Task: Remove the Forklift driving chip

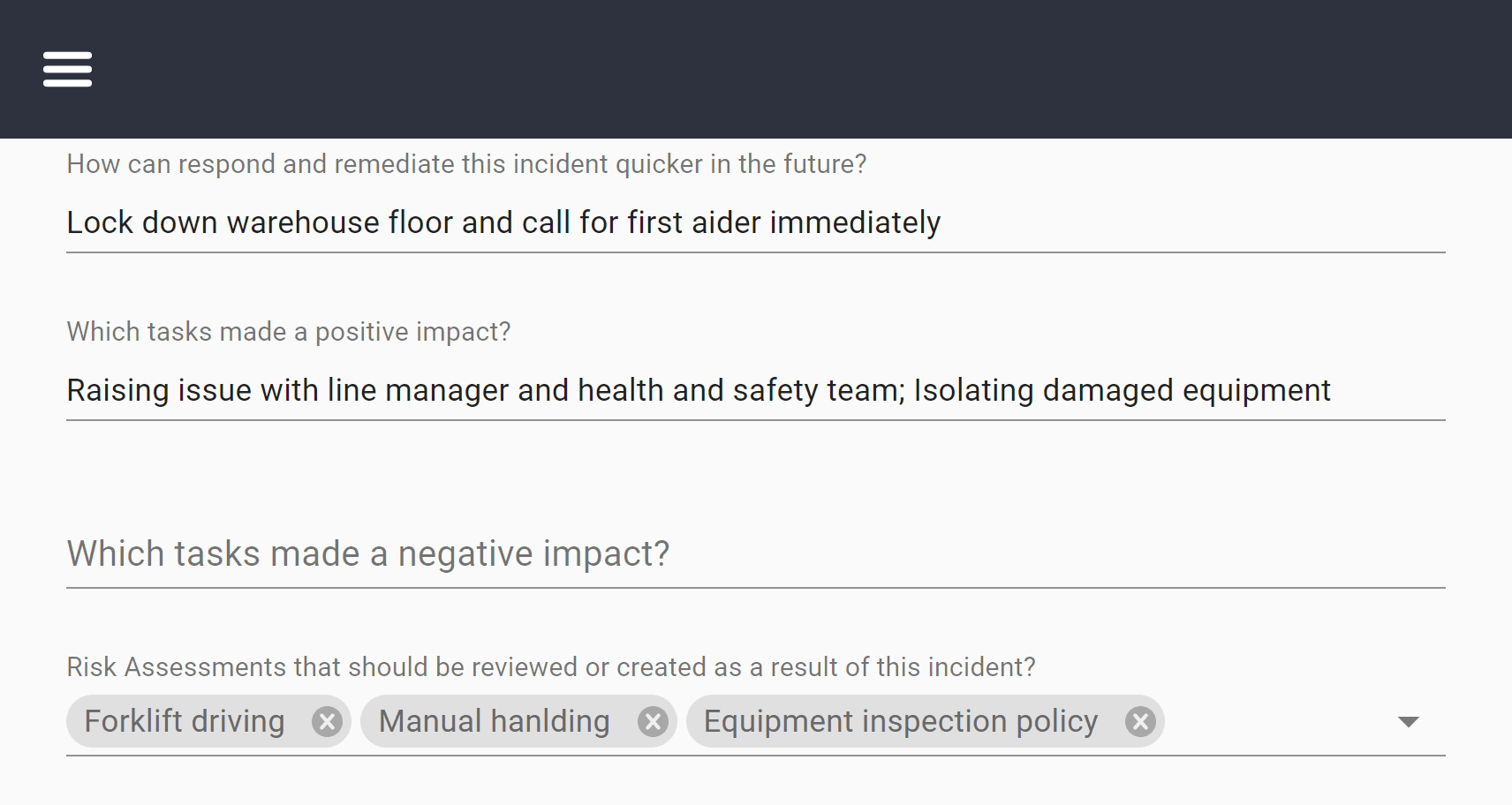Action: point(327,722)
